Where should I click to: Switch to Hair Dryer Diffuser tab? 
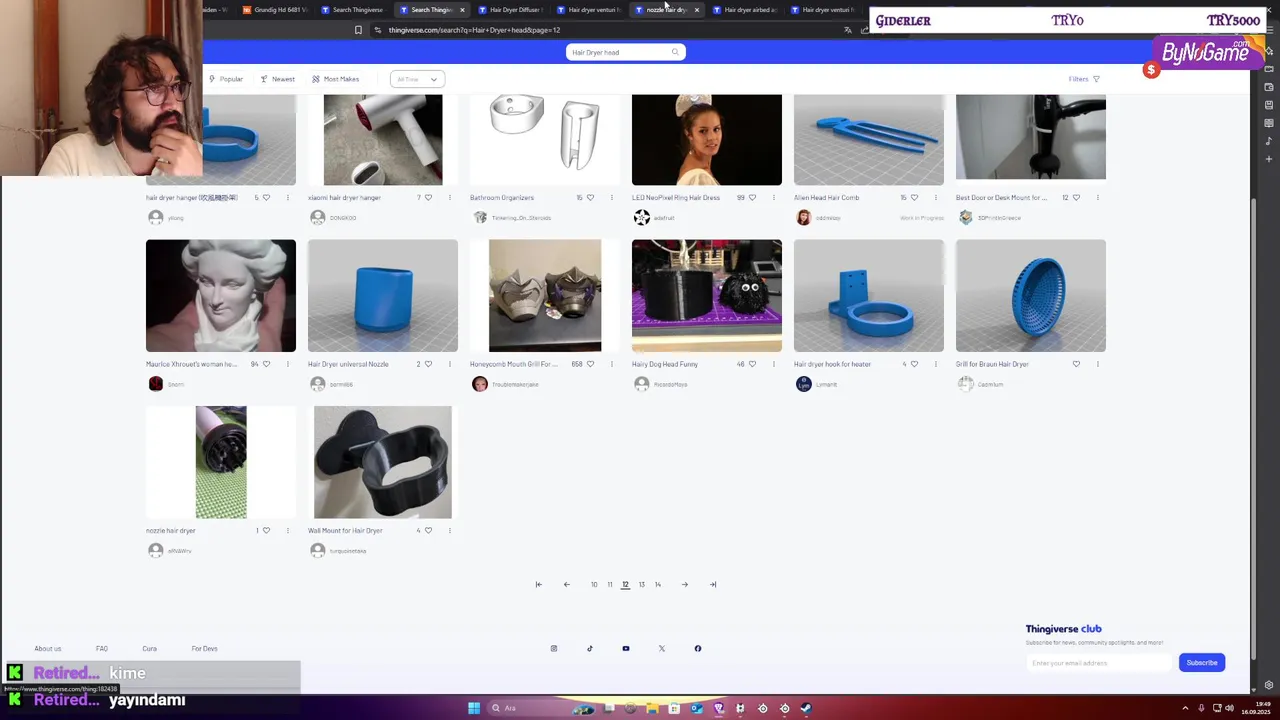[x=510, y=10]
